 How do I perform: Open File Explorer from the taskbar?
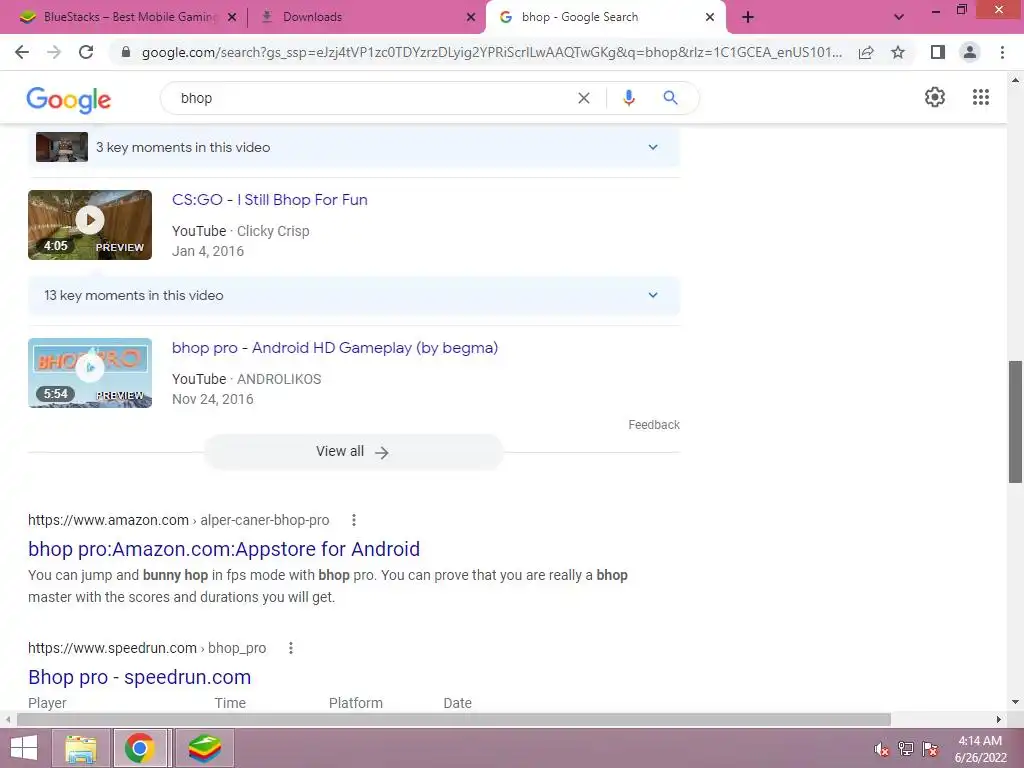pyautogui.click(x=82, y=748)
